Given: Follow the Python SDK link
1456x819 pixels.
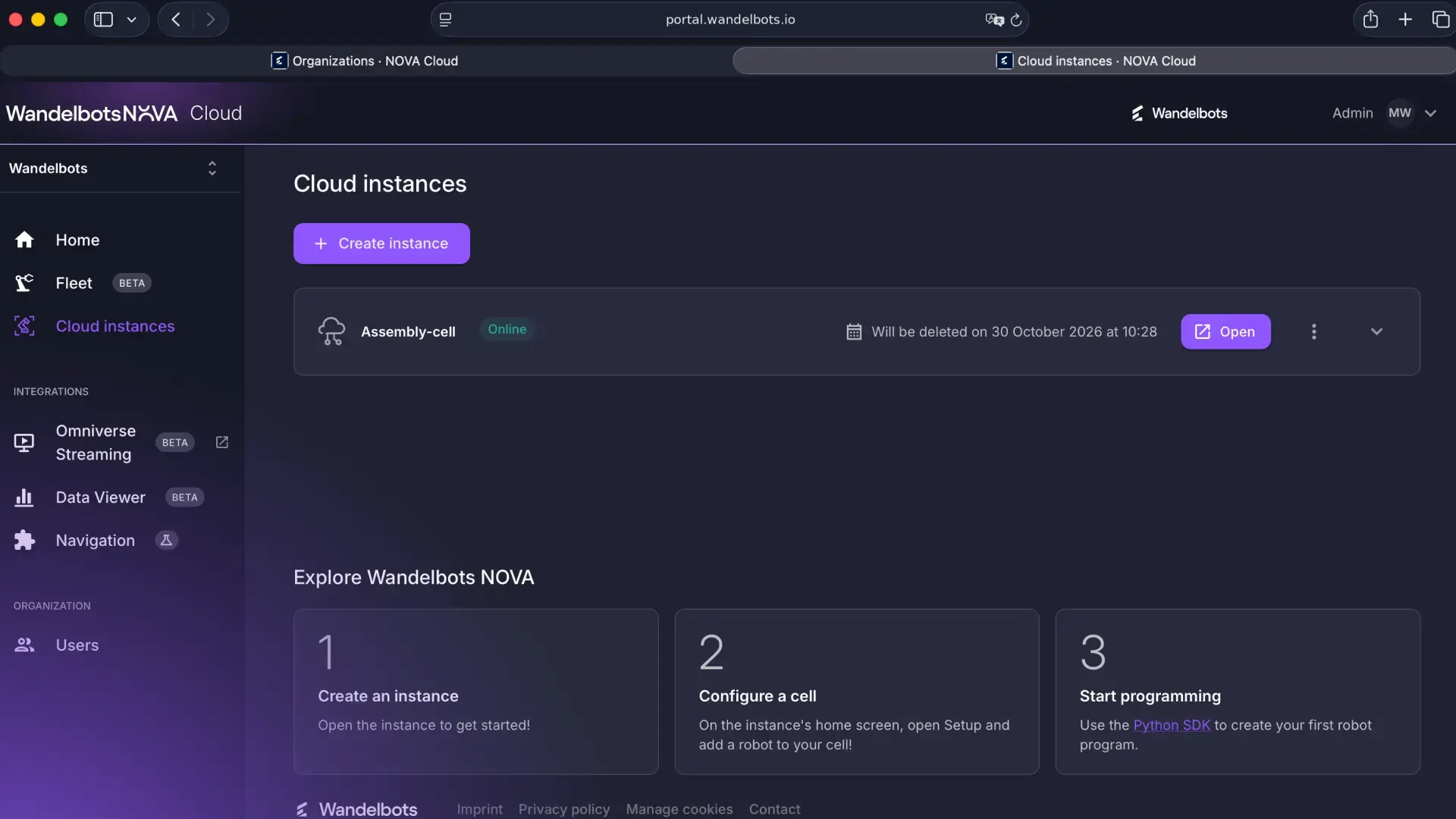Looking at the screenshot, I should click(x=1172, y=725).
